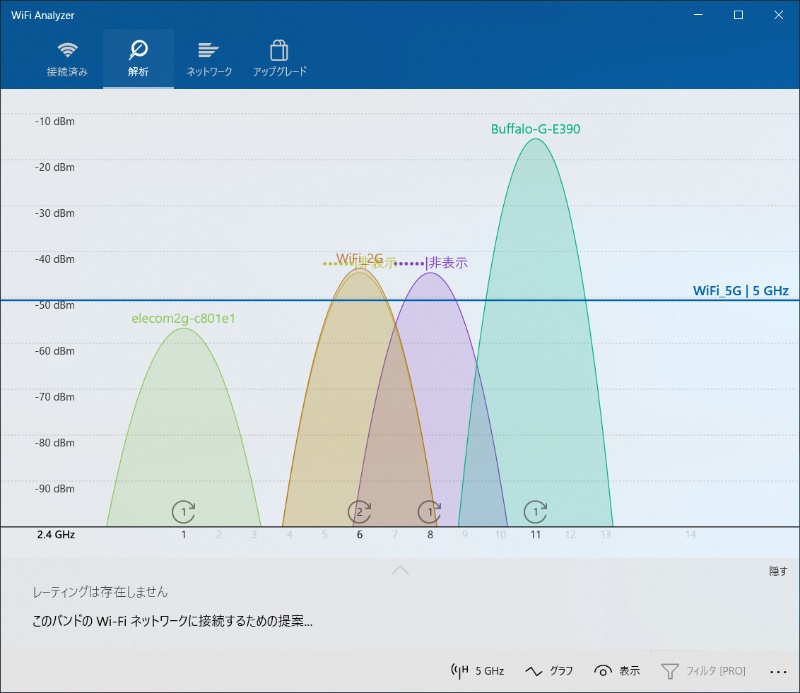Image resolution: width=800 pixels, height=693 pixels.
Task: Click the refresh badge on channel 11
Action: pos(536,510)
